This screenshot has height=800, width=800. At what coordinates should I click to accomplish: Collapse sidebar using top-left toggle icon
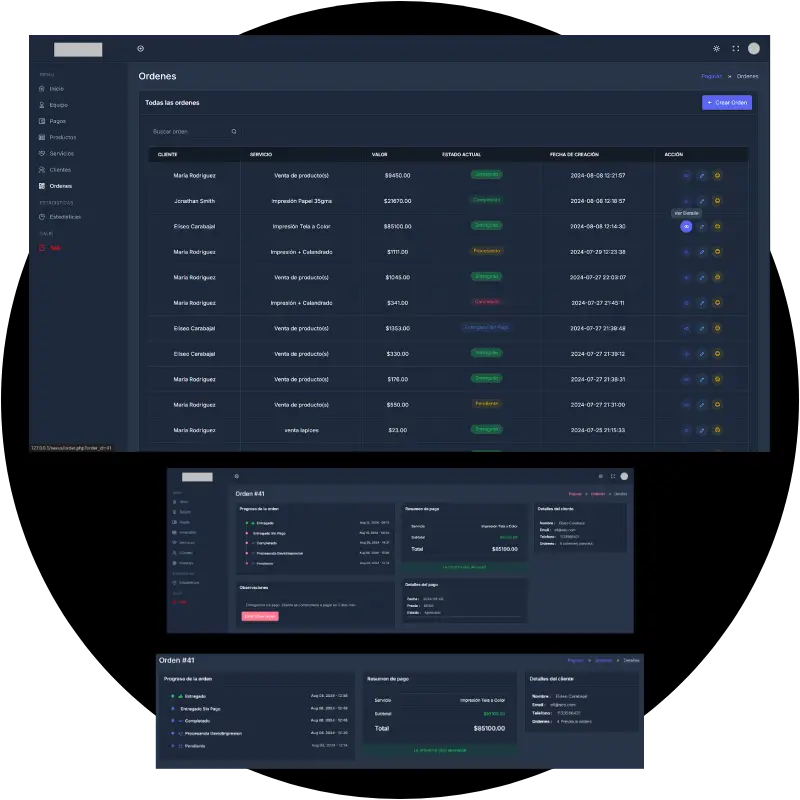(140, 48)
